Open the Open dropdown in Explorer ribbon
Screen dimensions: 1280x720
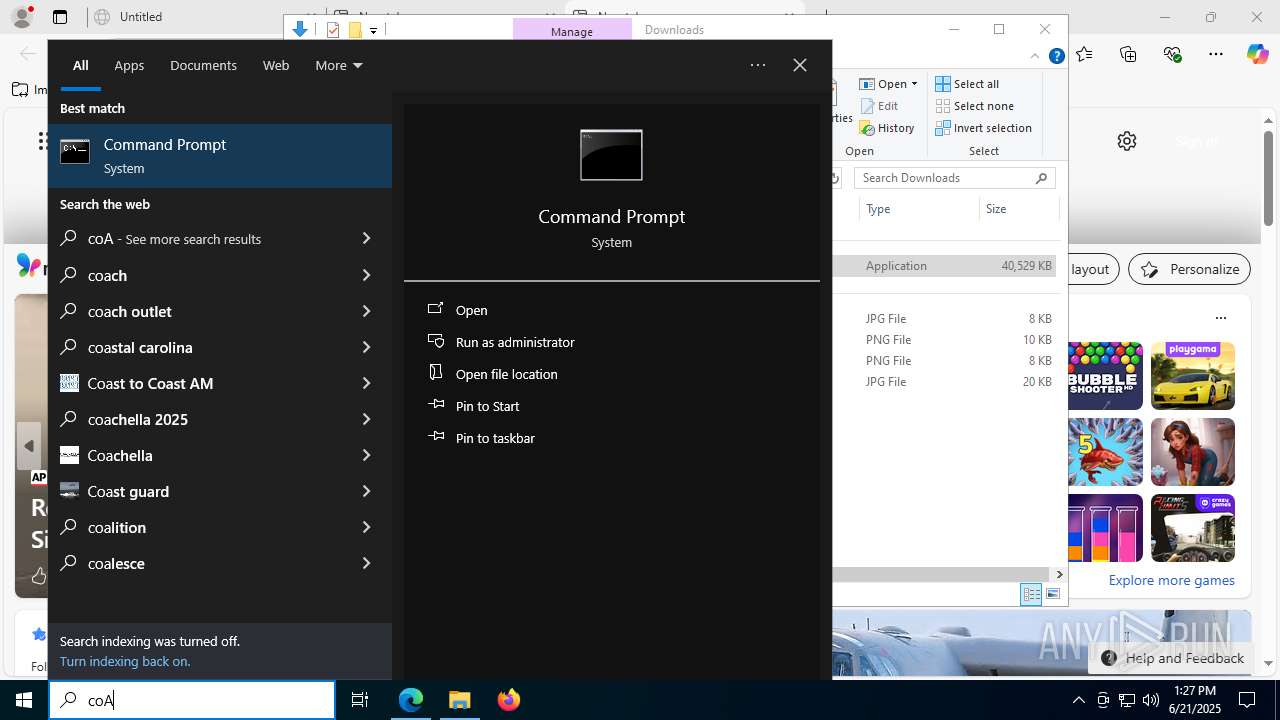pos(888,84)
